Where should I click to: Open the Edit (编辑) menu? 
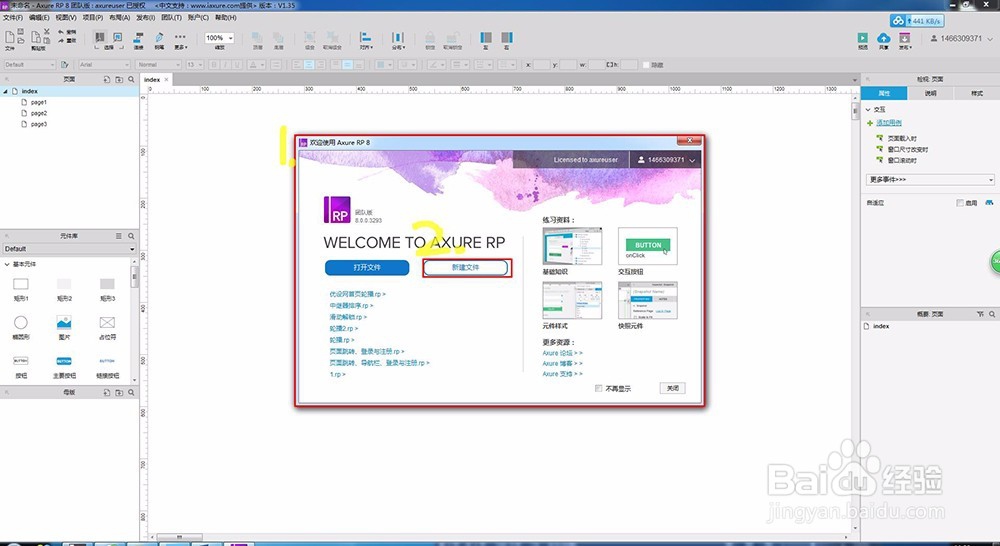tap(39, 17)
